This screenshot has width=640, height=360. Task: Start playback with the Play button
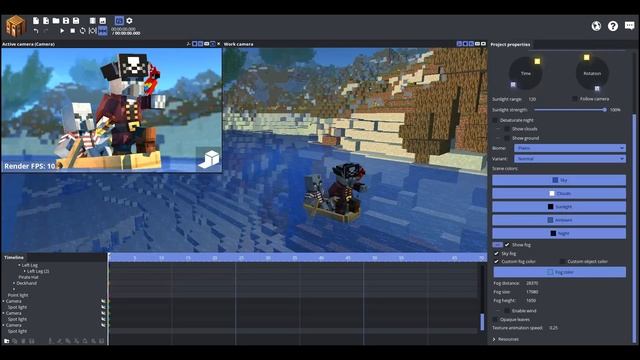(62, 31)
